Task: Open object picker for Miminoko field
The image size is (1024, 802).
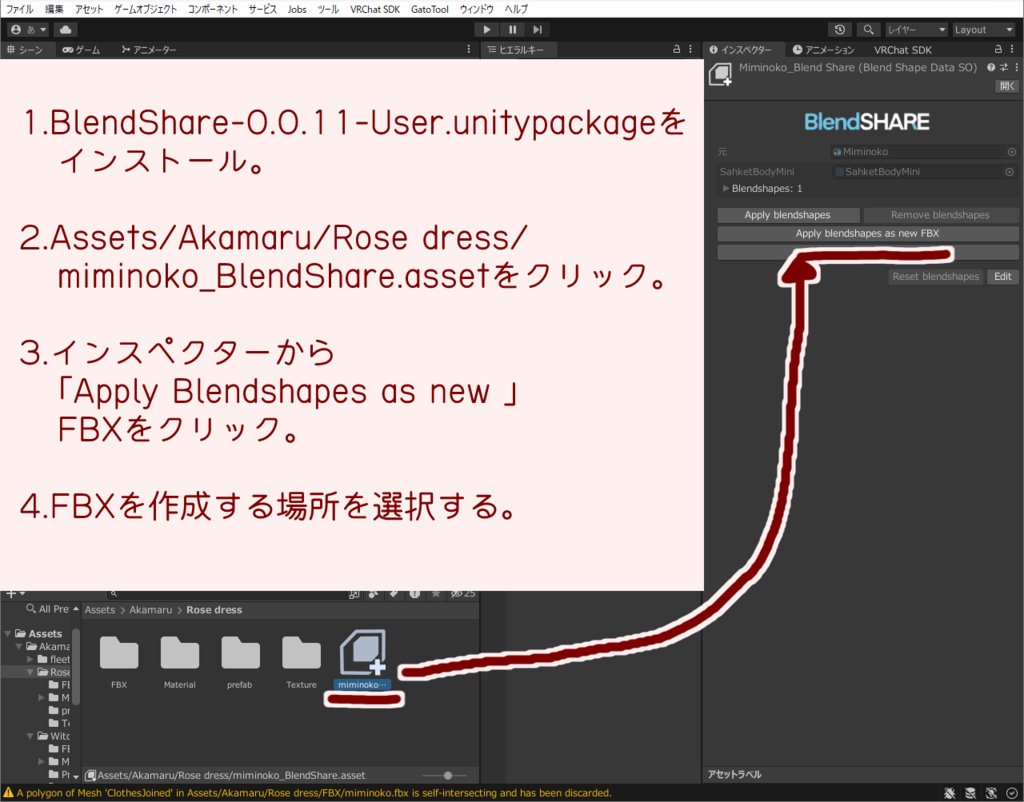Action: (x=1012, y=152)
